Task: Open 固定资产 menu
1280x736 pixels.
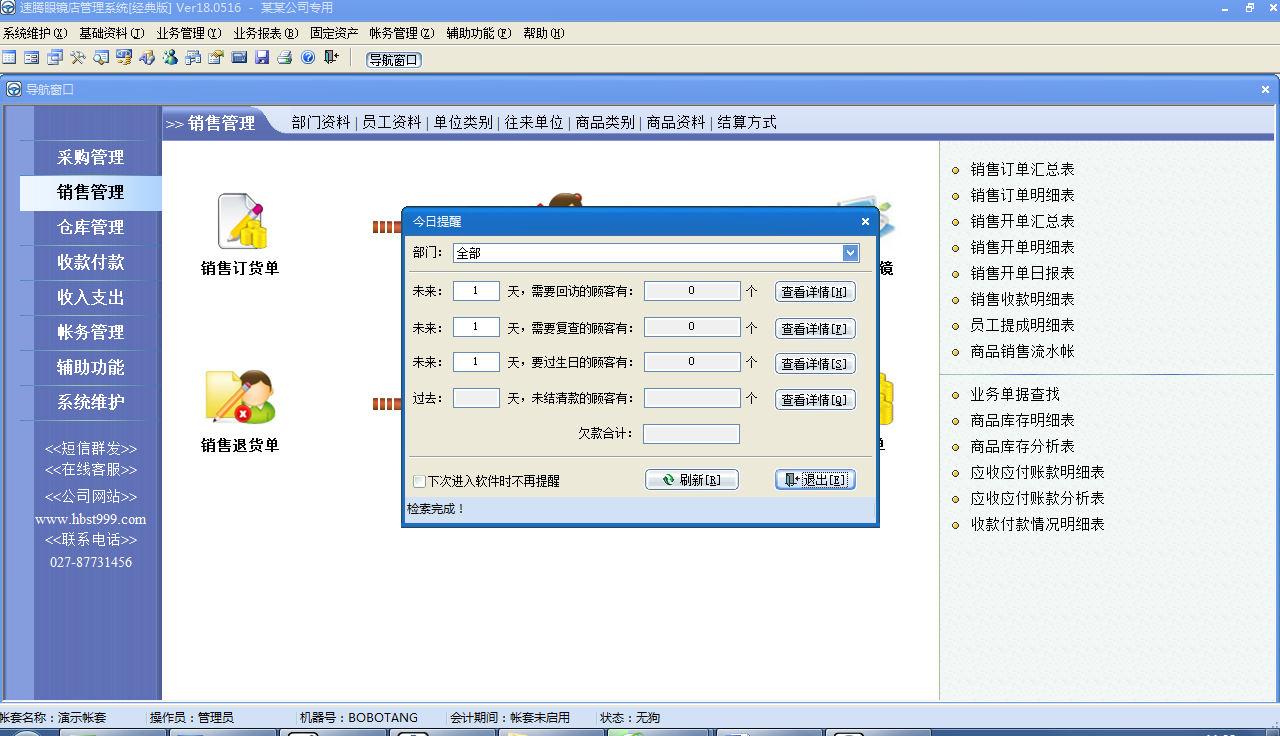Action: pyautogui.click(x=334, y=33)
